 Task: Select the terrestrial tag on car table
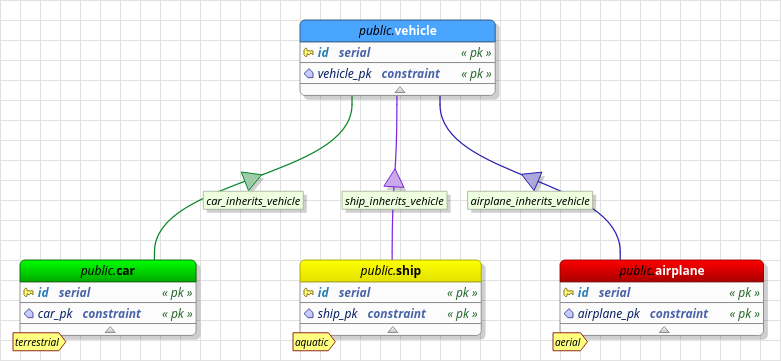tap(39, 342)
